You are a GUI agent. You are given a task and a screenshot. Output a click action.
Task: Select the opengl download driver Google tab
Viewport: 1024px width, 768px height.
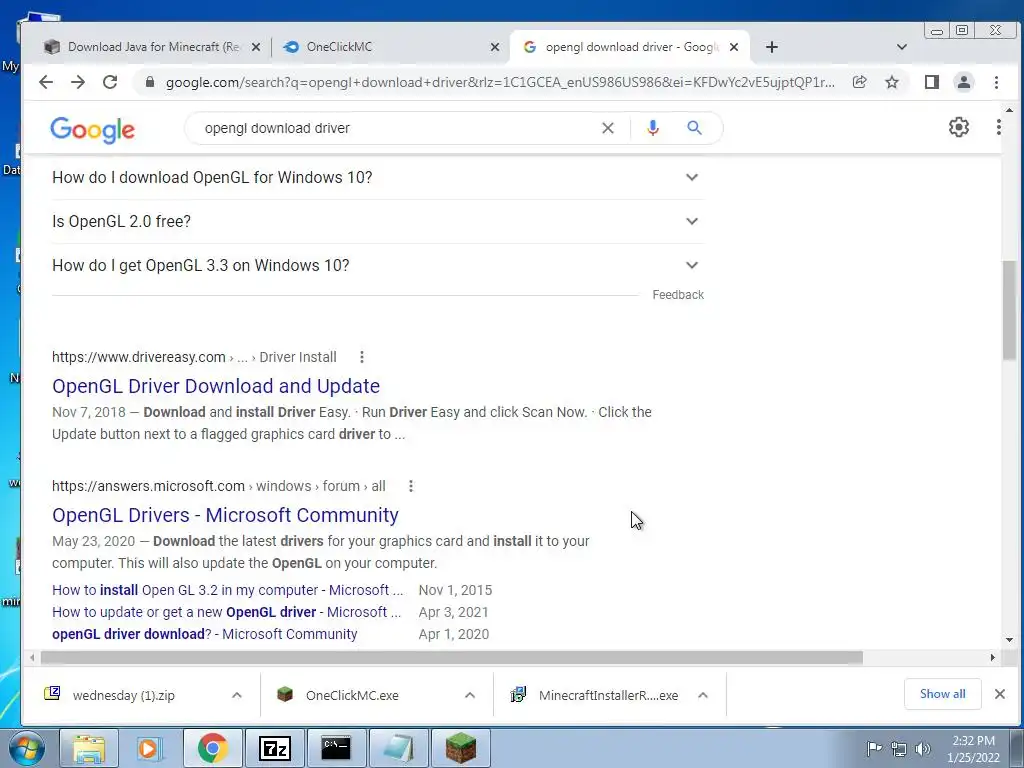(630, 47)
